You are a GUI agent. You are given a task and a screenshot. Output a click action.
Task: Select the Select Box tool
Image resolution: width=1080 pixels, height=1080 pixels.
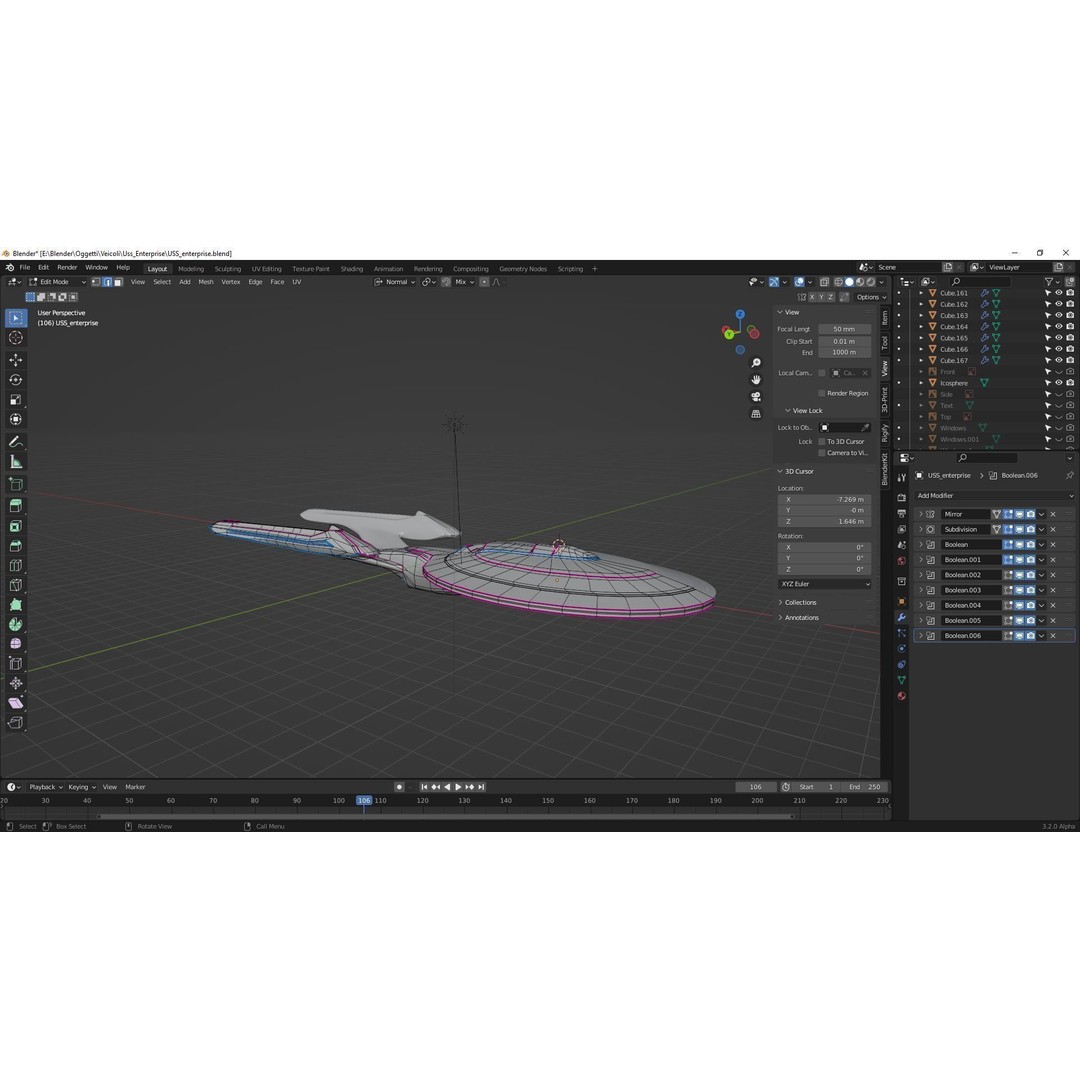16,318
